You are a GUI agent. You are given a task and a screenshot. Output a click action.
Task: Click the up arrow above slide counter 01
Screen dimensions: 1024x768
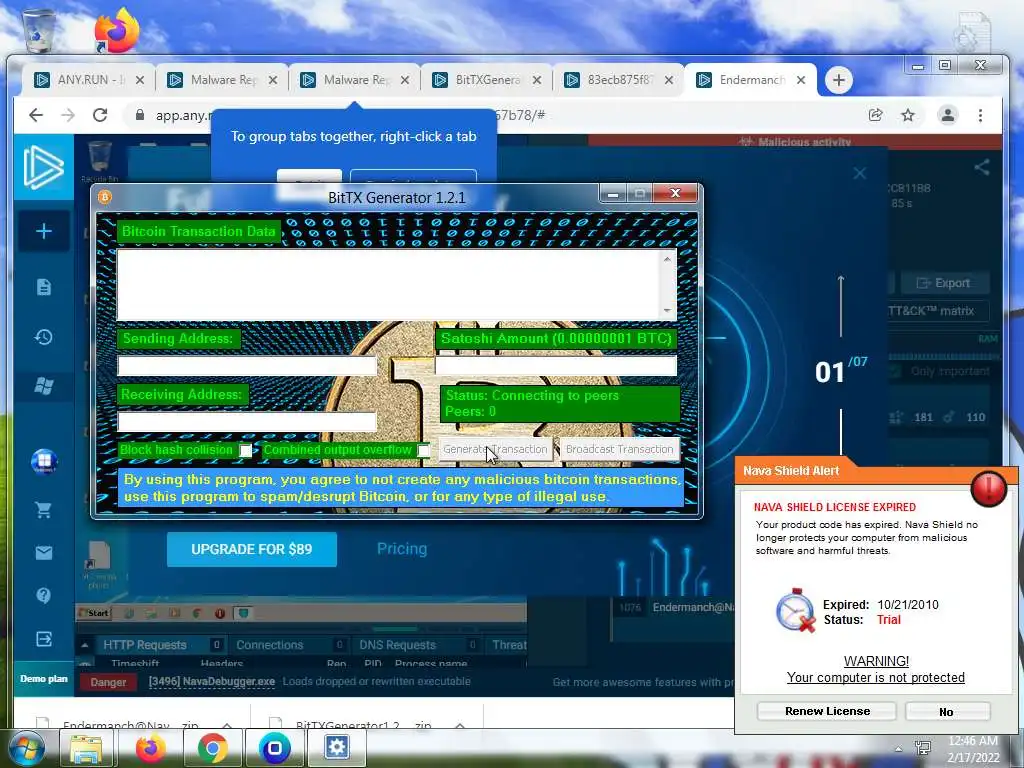coord(841,306)
